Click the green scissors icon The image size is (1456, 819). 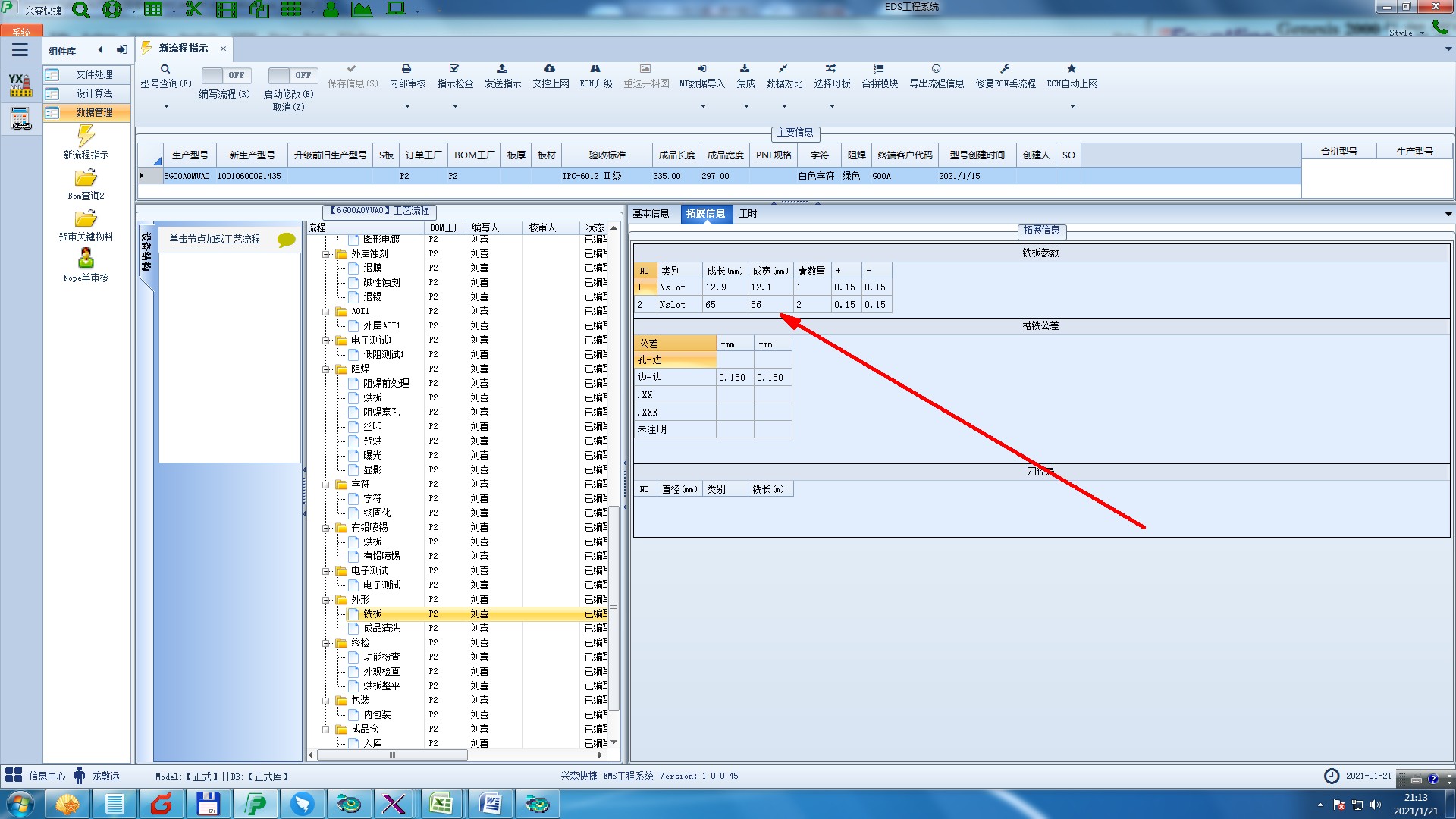click(194, 10)
